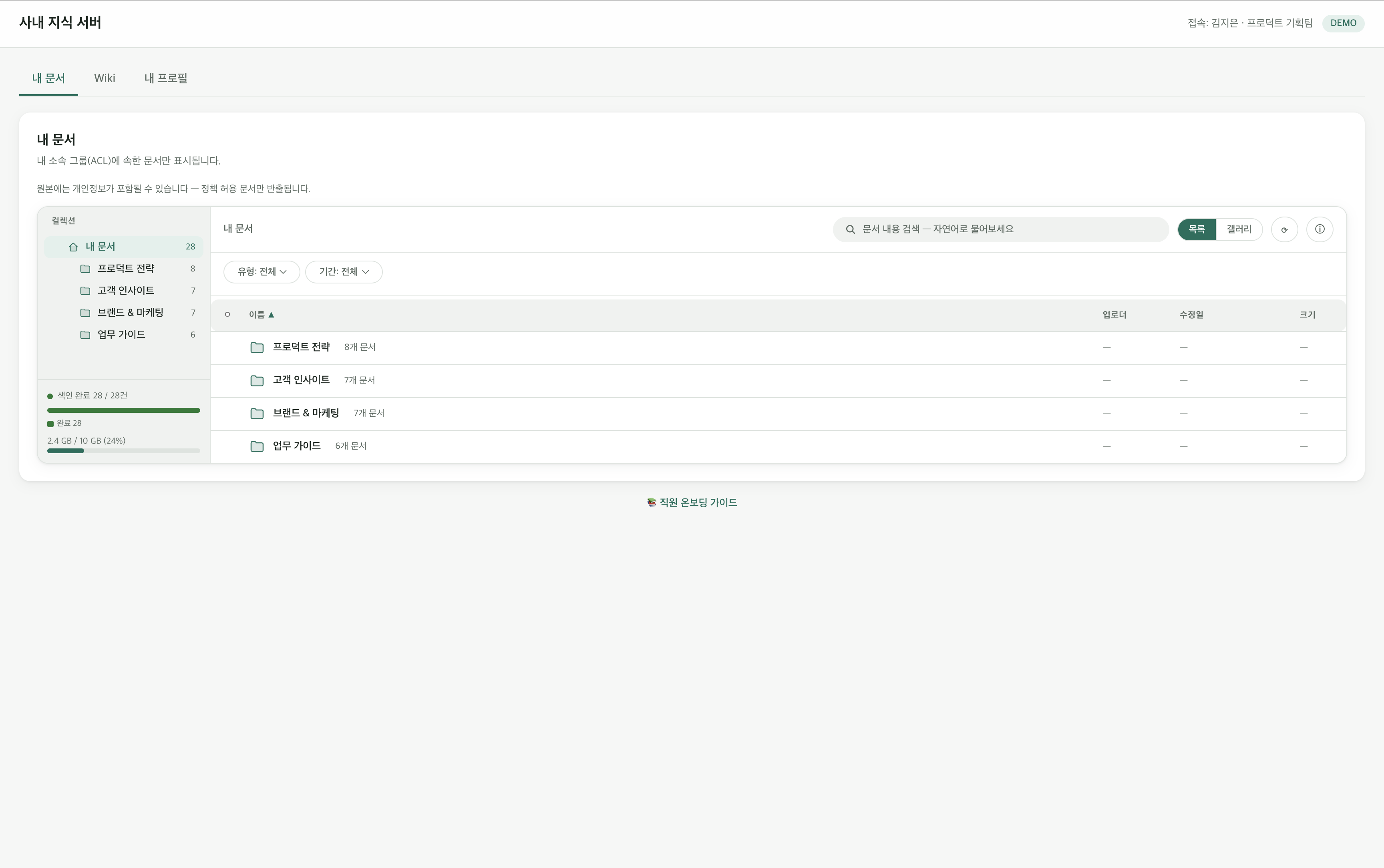Open 프로덕트 전략 folder row in list

point(778,347)
